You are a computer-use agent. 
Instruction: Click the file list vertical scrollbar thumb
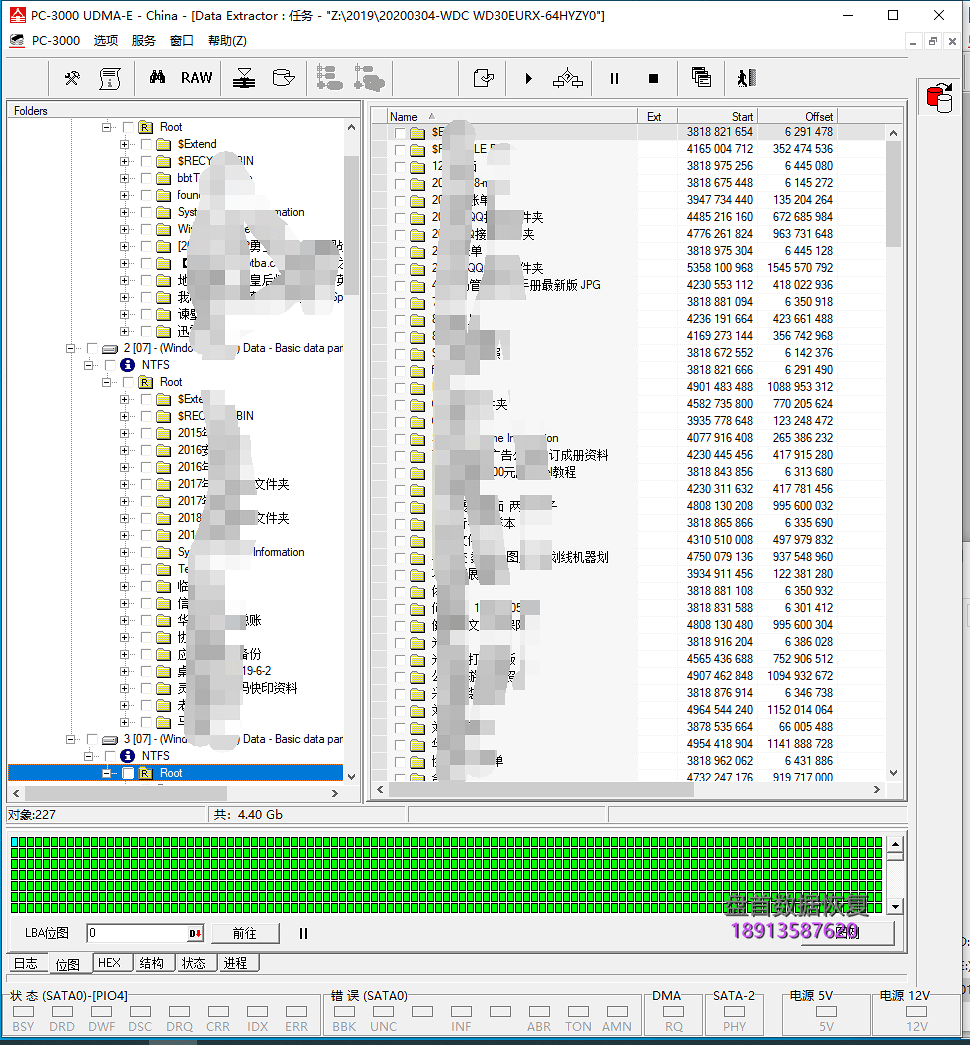(893, 194)
